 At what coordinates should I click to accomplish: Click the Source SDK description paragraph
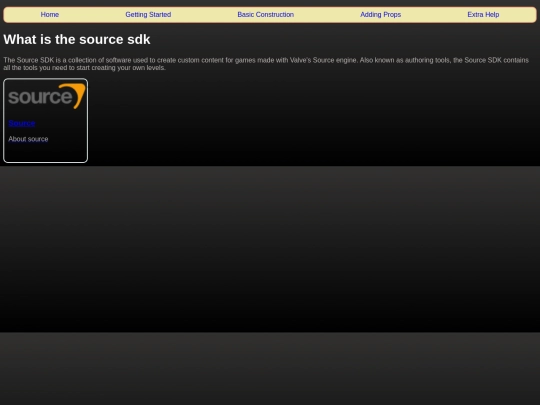point(266,64)
